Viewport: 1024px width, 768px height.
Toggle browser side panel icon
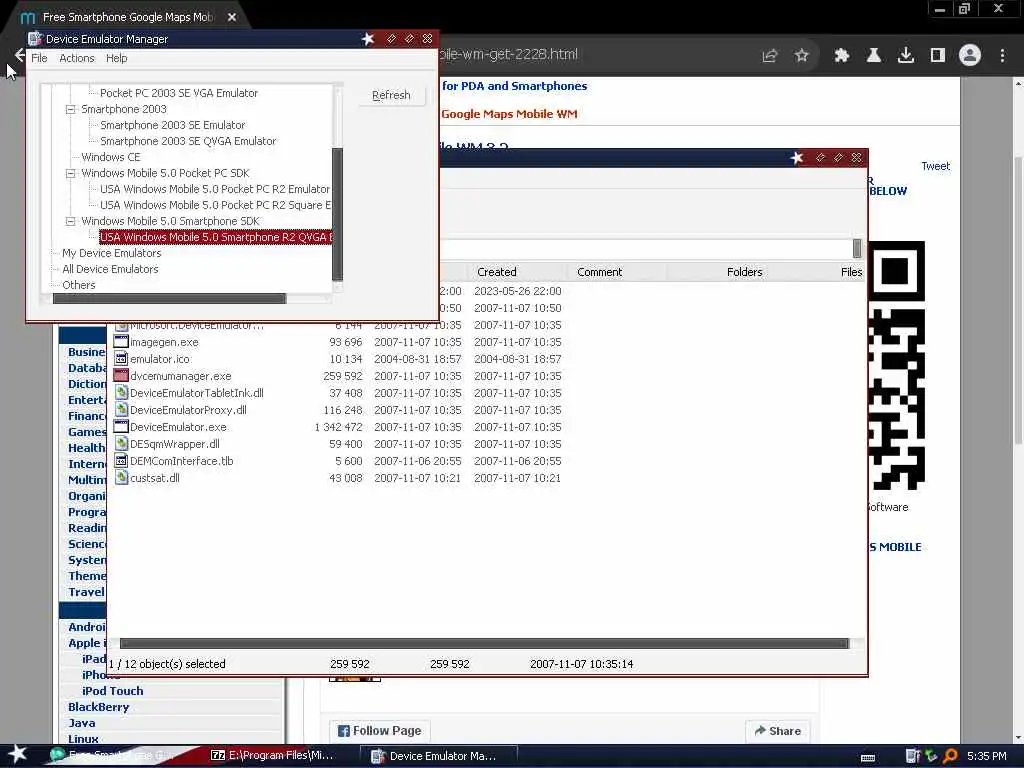coord(938,56)
